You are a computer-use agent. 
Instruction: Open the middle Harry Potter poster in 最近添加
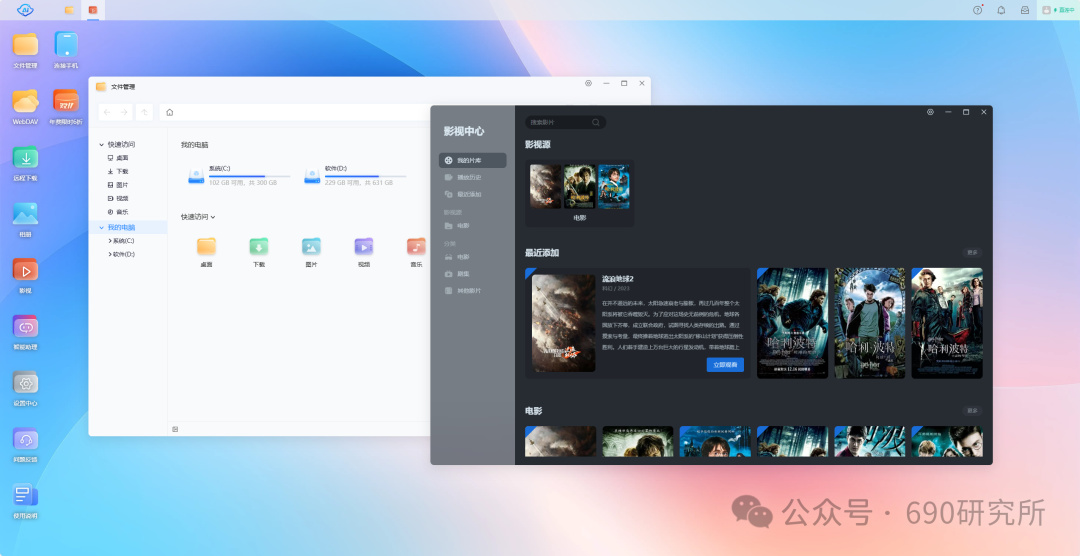click(x=870, y=323)
